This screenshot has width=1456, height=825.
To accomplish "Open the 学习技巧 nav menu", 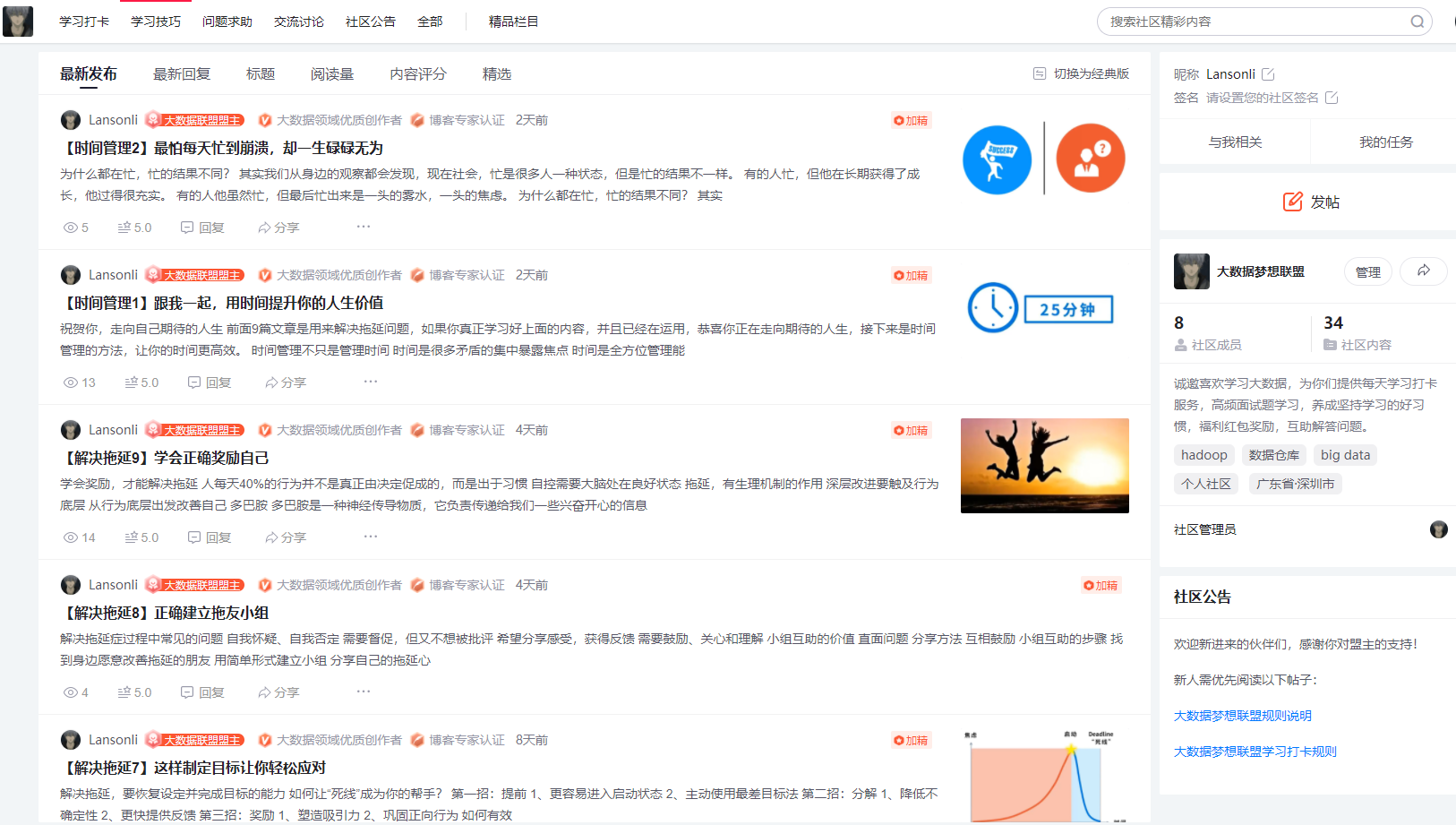I will point(156,21).
